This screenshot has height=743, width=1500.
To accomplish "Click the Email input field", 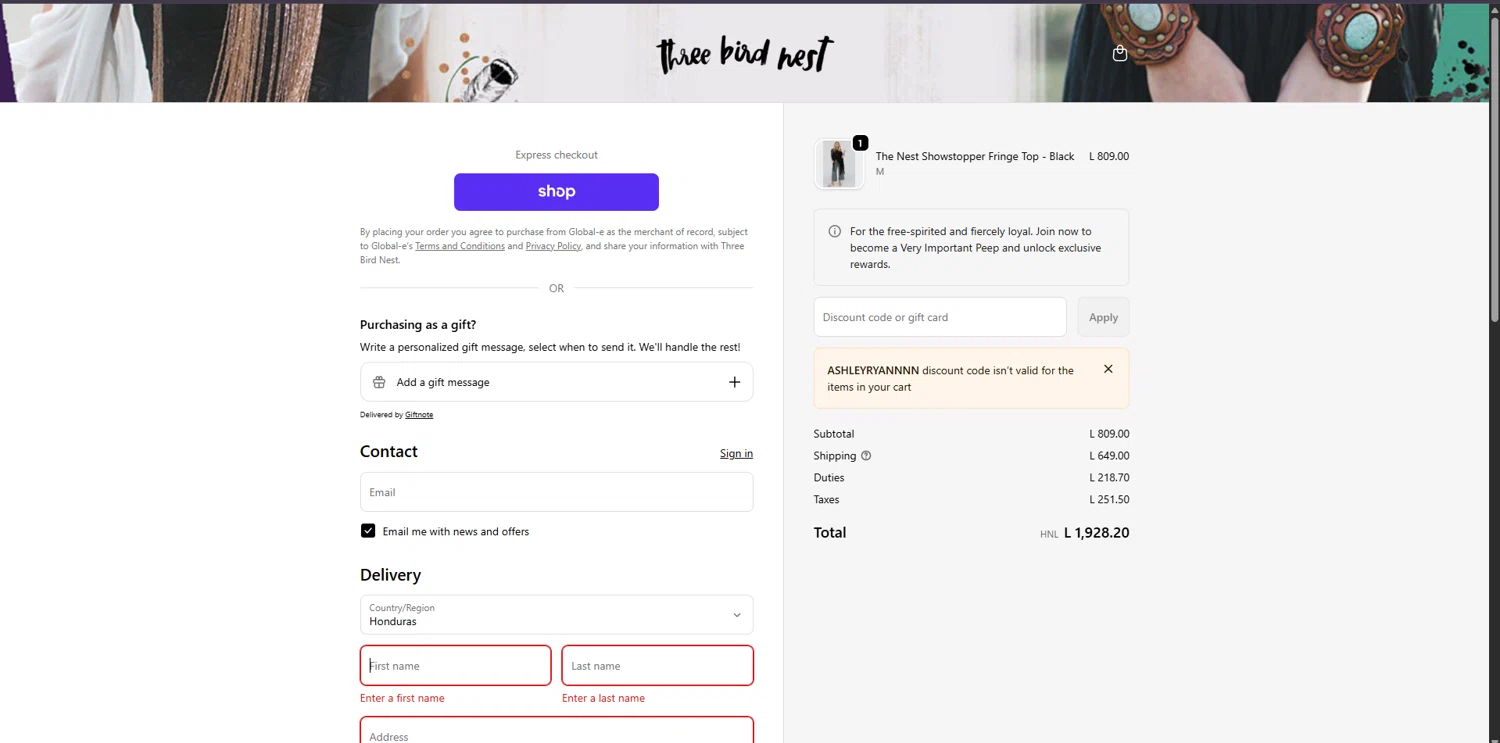I will coord(556,492).
